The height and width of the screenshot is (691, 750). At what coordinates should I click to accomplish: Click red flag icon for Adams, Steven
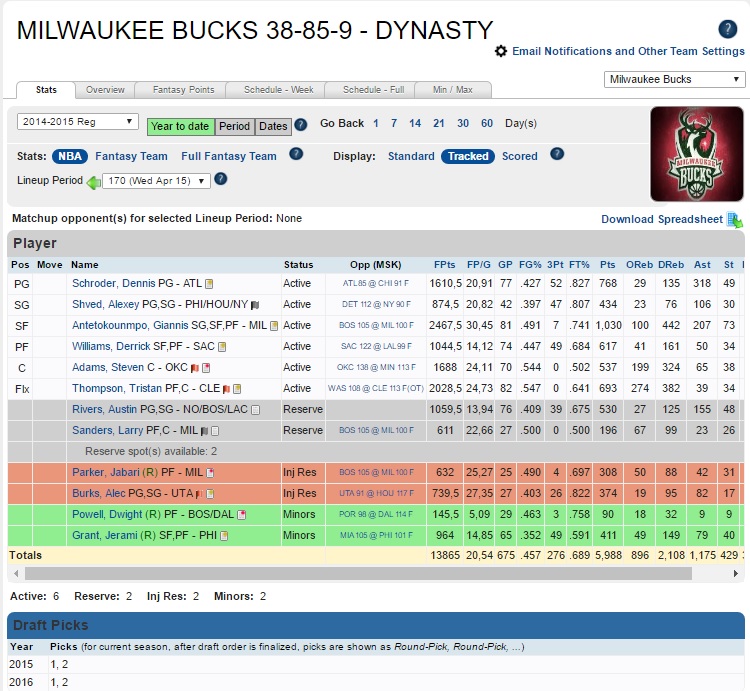[x=195, y=368]
